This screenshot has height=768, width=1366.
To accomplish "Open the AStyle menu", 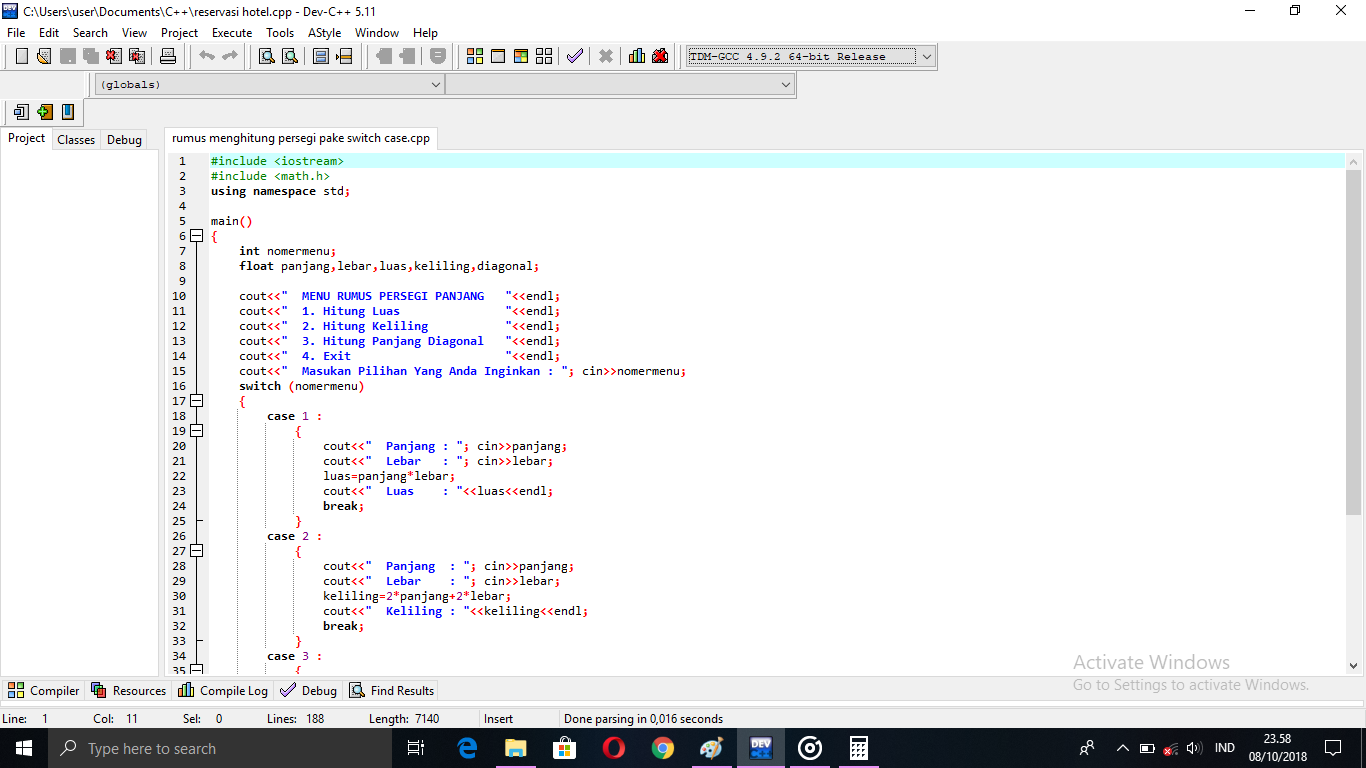I will click(x=324, y=32).
